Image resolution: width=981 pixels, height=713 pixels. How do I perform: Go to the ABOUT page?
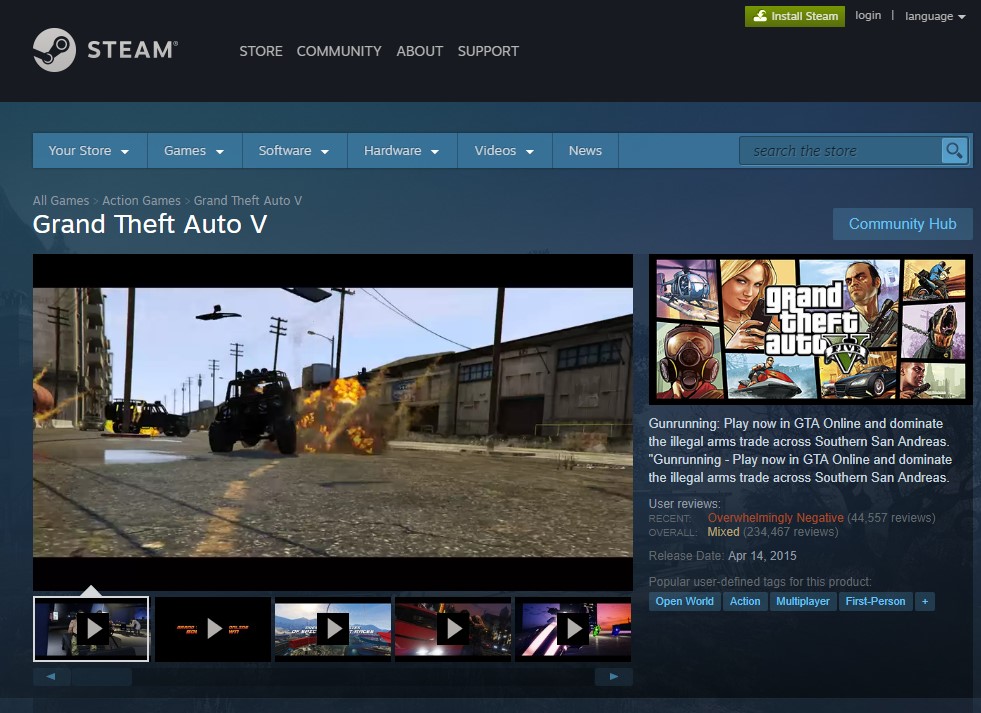(x=420, y=51)
